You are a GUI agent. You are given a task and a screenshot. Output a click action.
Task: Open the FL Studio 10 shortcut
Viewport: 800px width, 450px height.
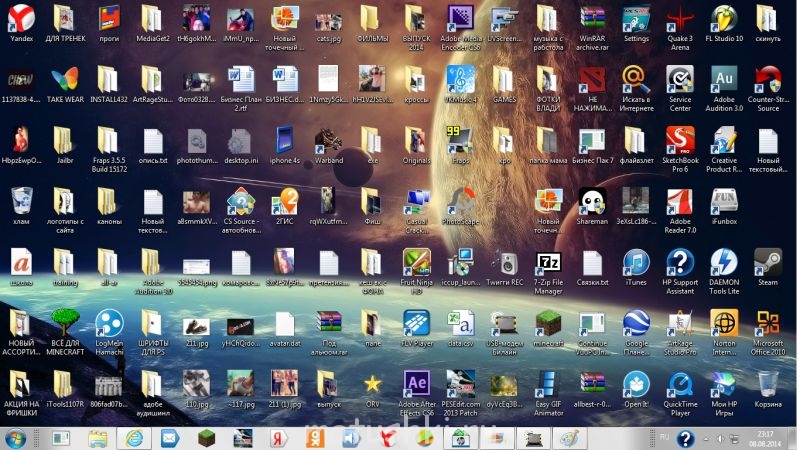(723, 19)
